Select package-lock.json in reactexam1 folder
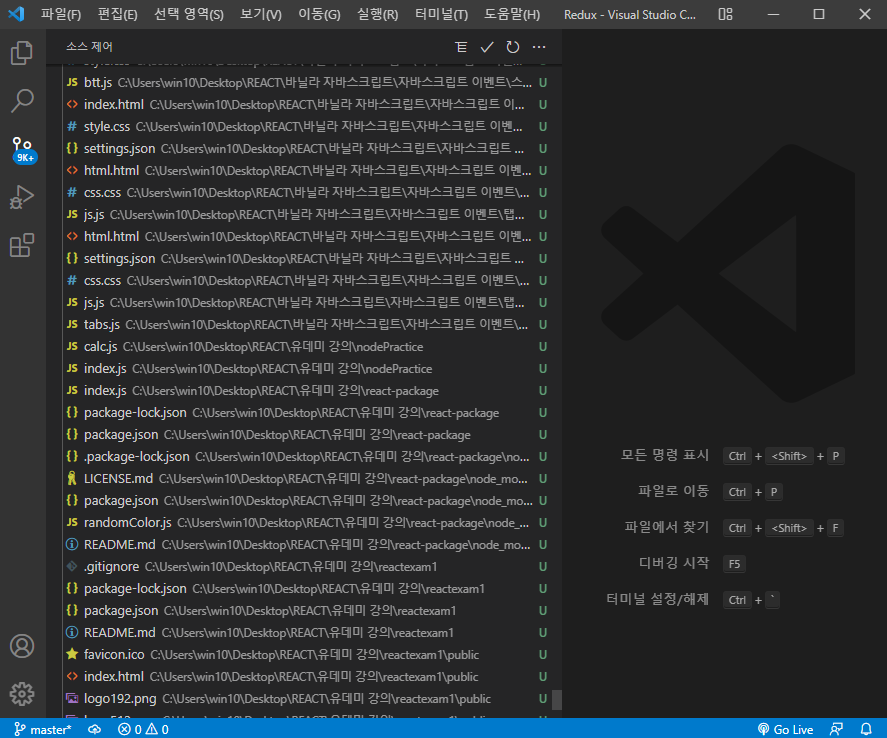 tap(305, 589)
